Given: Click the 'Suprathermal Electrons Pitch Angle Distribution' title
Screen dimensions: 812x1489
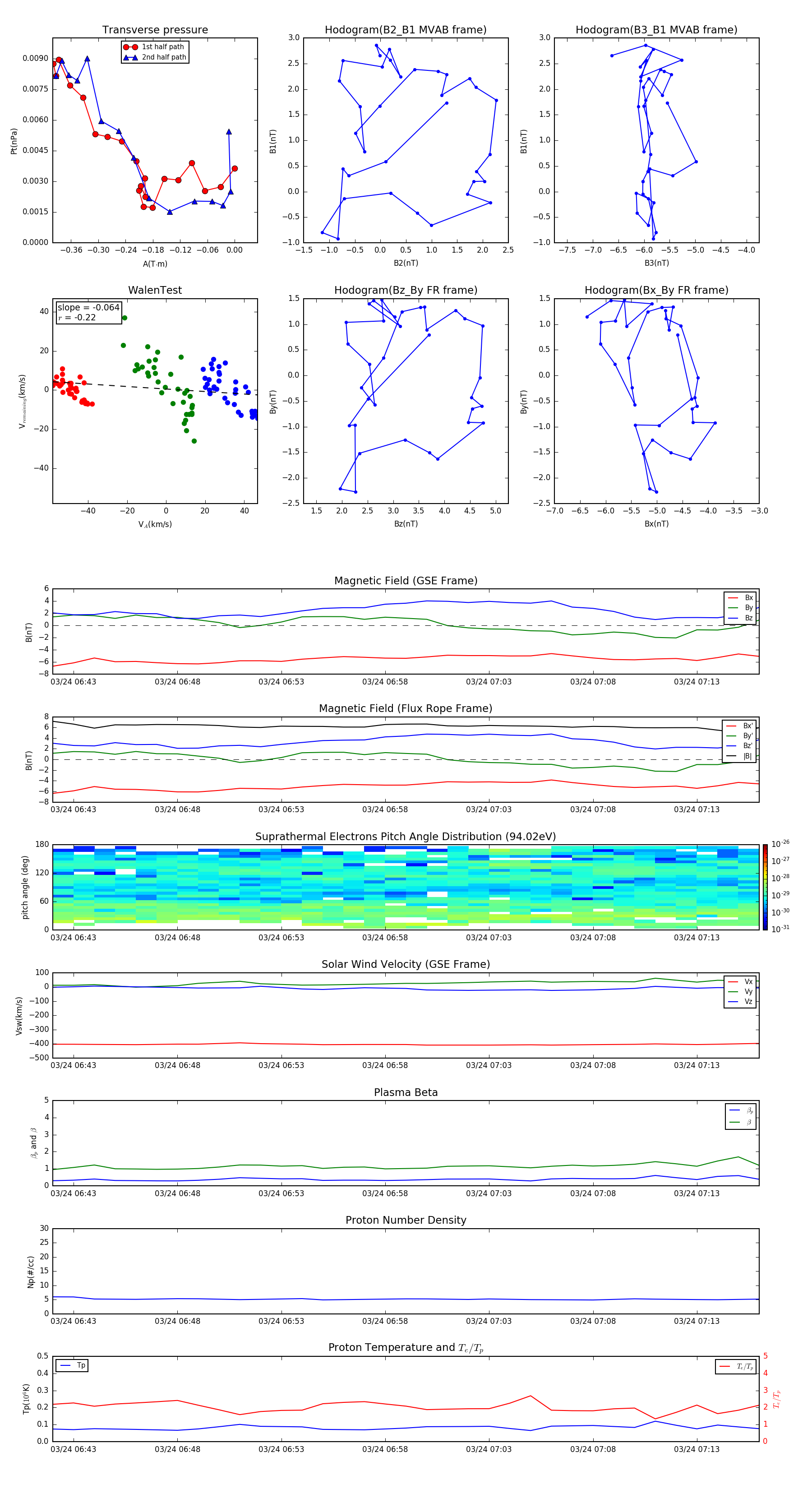Looking at the screenshot, I should [x=406, y=837].
